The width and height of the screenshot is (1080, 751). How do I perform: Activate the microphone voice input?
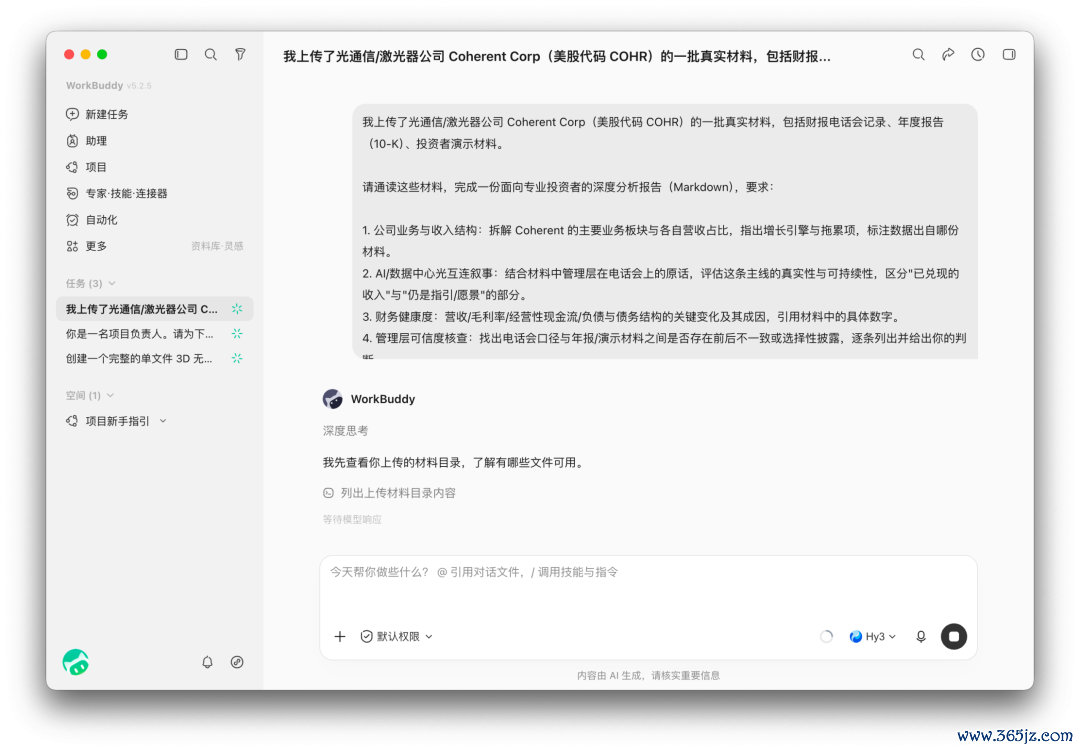(x=921, y=637)
